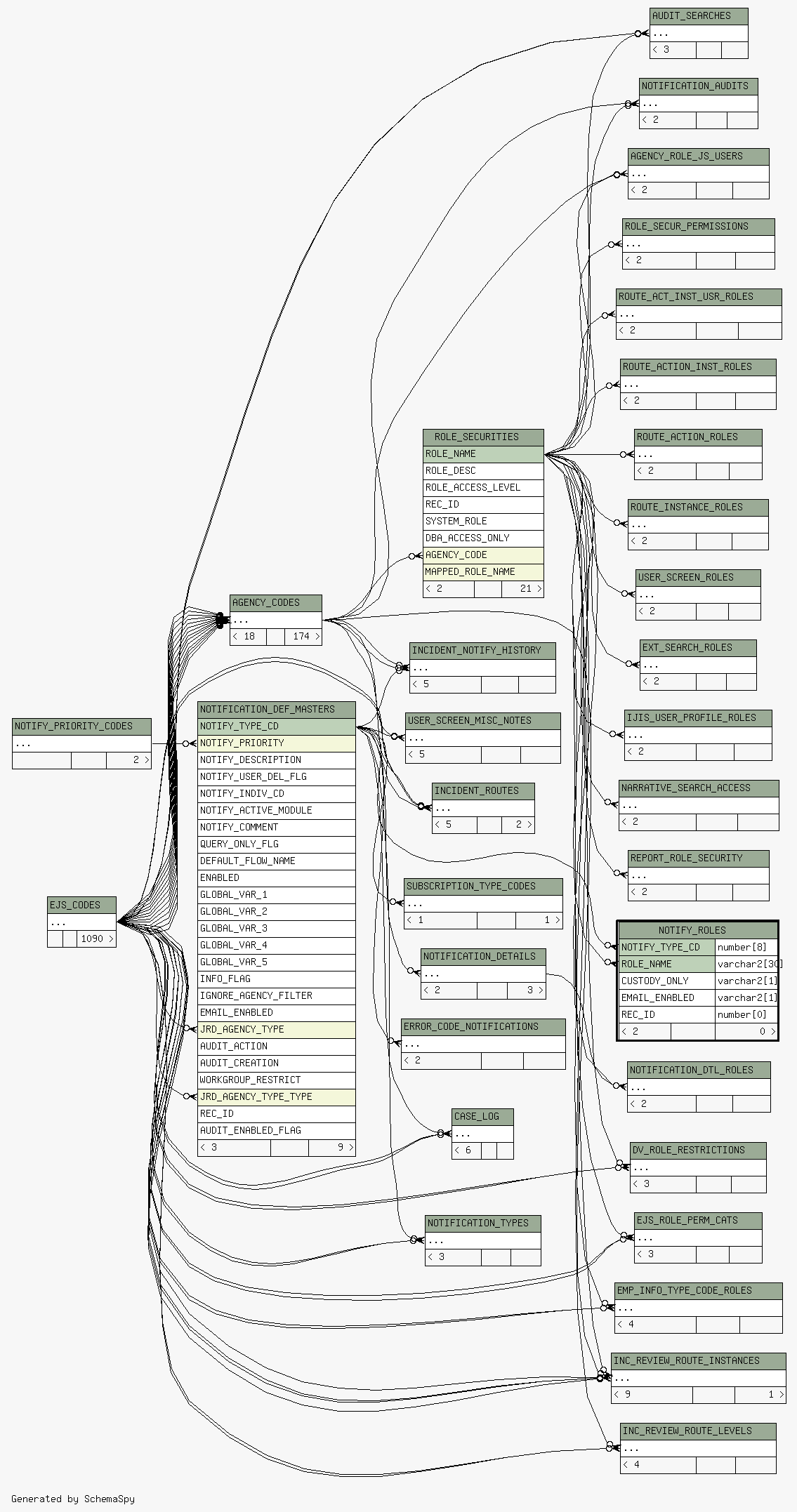Open the USER_SCREEN_MISC_NOTES table title
Image resolution: width=797 pixels, height=1512 pixels.
click(x=483, y=721)
